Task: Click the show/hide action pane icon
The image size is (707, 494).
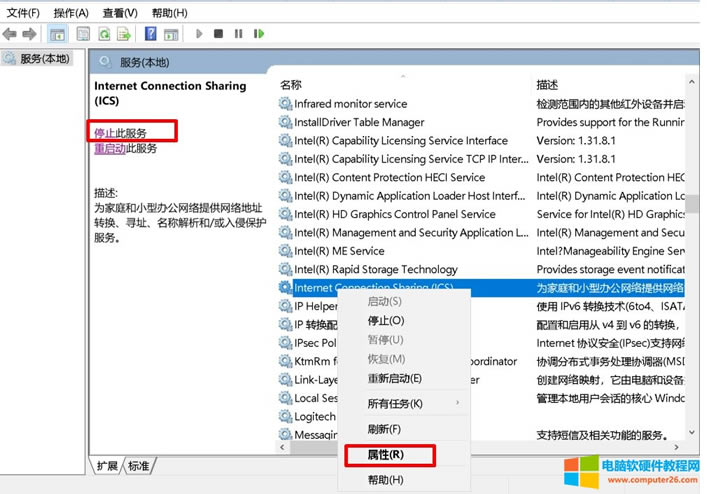Action: (x=171, y=34)
